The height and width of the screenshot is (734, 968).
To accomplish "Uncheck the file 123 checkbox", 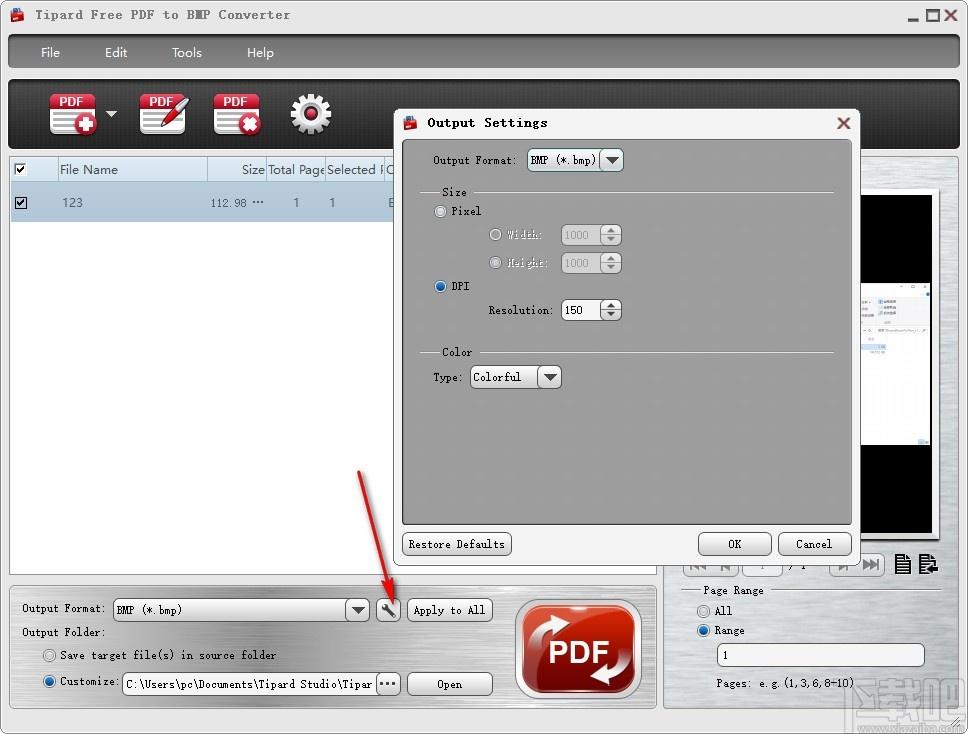I will coord(20,202).
